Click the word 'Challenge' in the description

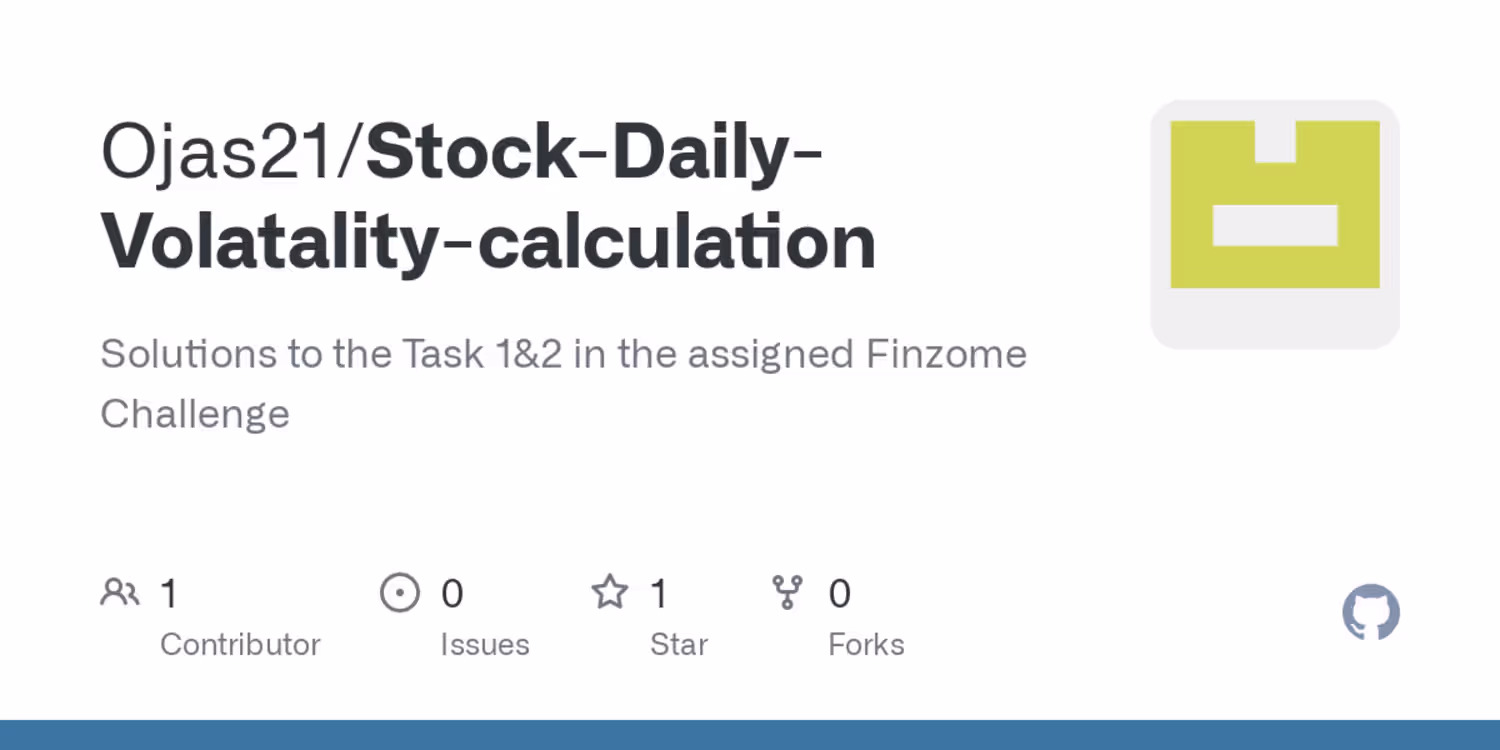(x=195, y=414)
